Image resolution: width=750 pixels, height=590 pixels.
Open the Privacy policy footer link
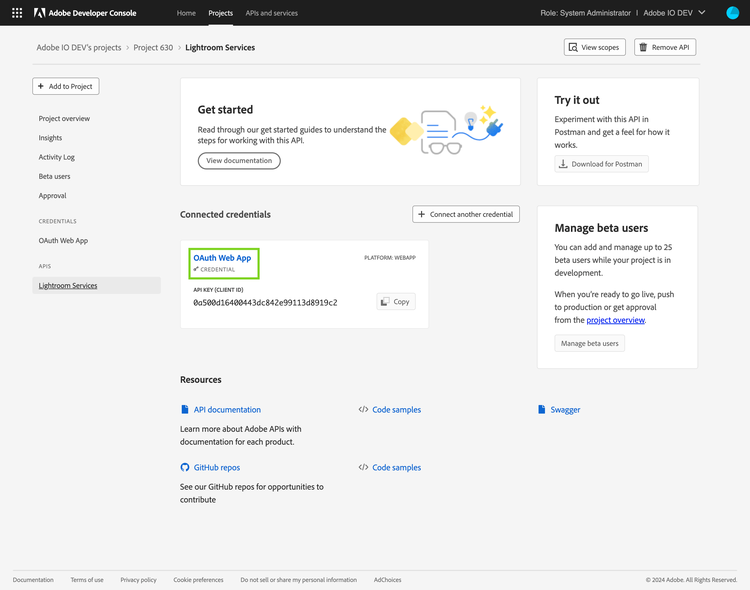point(138,580)
